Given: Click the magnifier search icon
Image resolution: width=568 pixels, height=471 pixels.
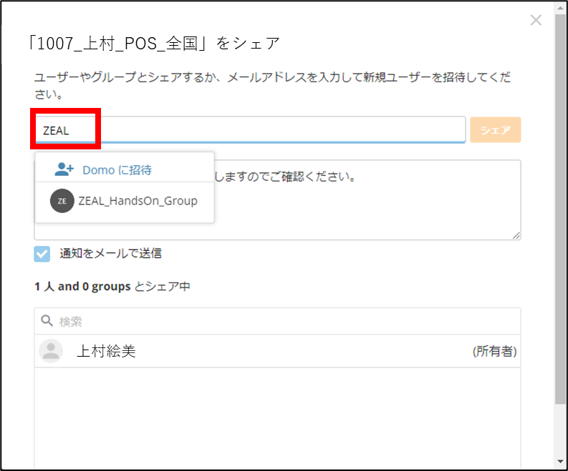Looking at the screenshot, I should (x=47, y=320).
